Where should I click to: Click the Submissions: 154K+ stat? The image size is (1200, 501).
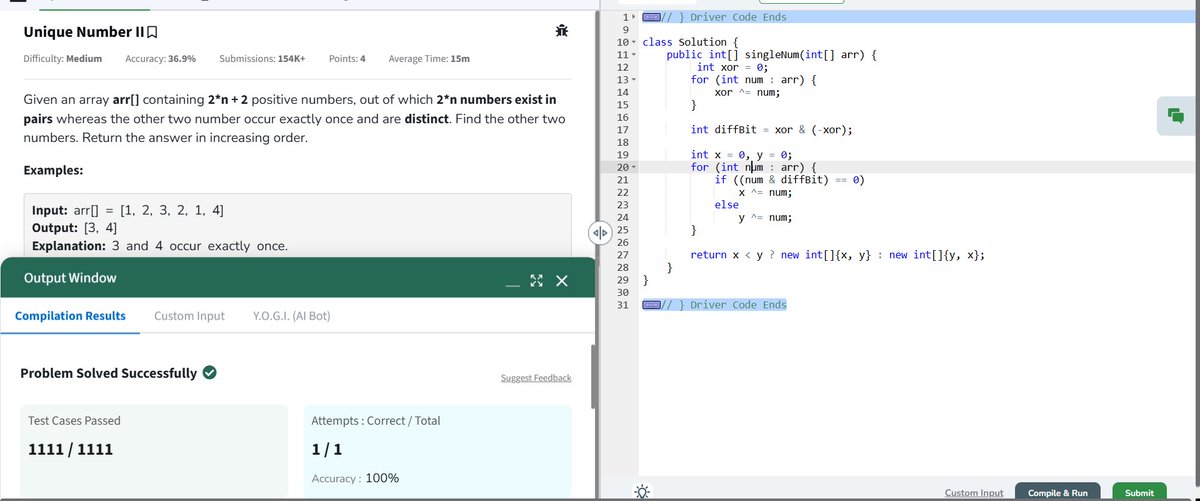point(262,59)
